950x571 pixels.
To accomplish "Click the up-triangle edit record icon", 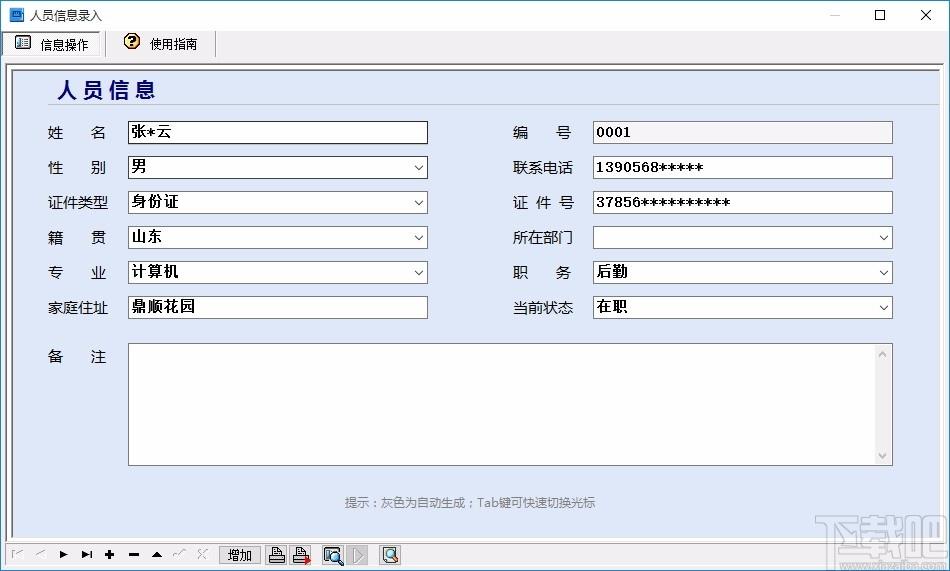I will tap(157, 555).
